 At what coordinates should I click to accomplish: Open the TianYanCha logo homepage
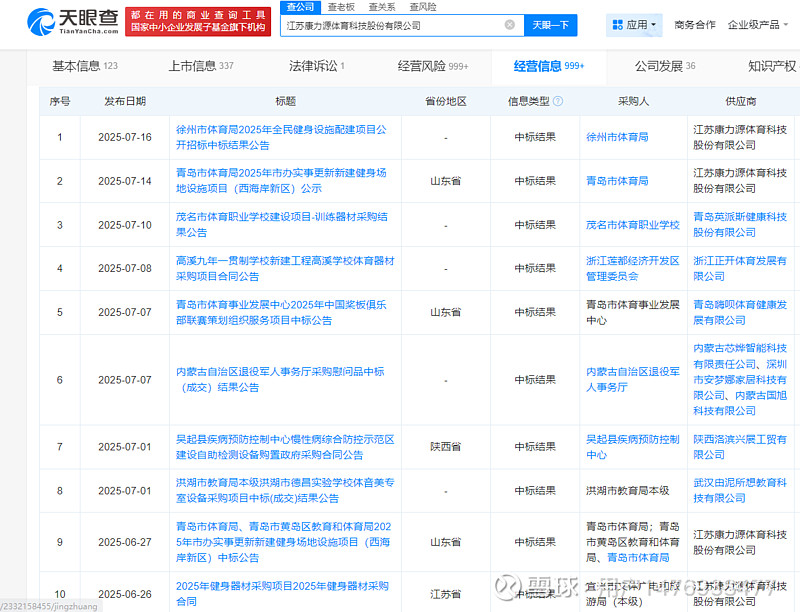(73, 22)
